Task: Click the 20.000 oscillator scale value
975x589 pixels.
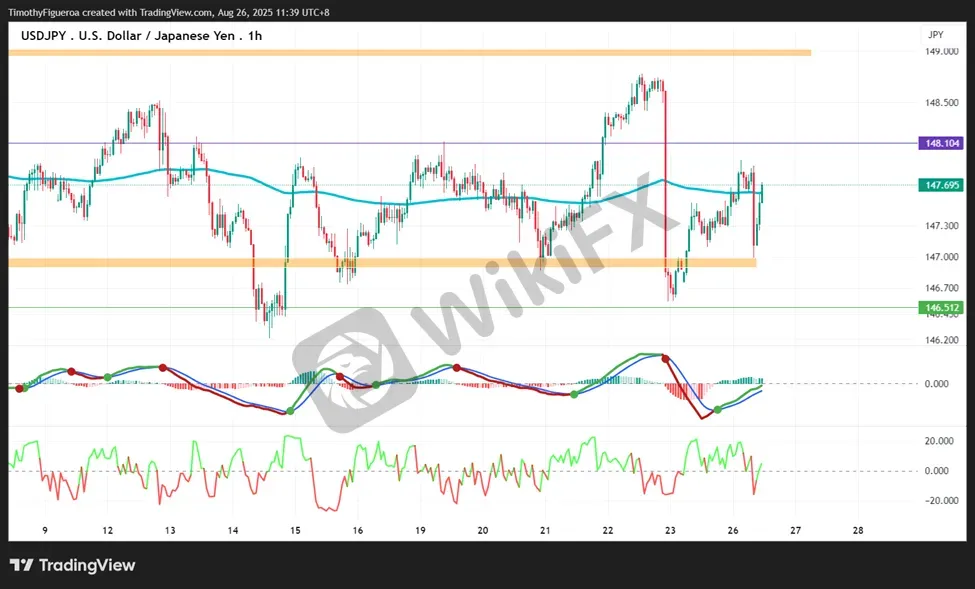Action: [939, 441]
